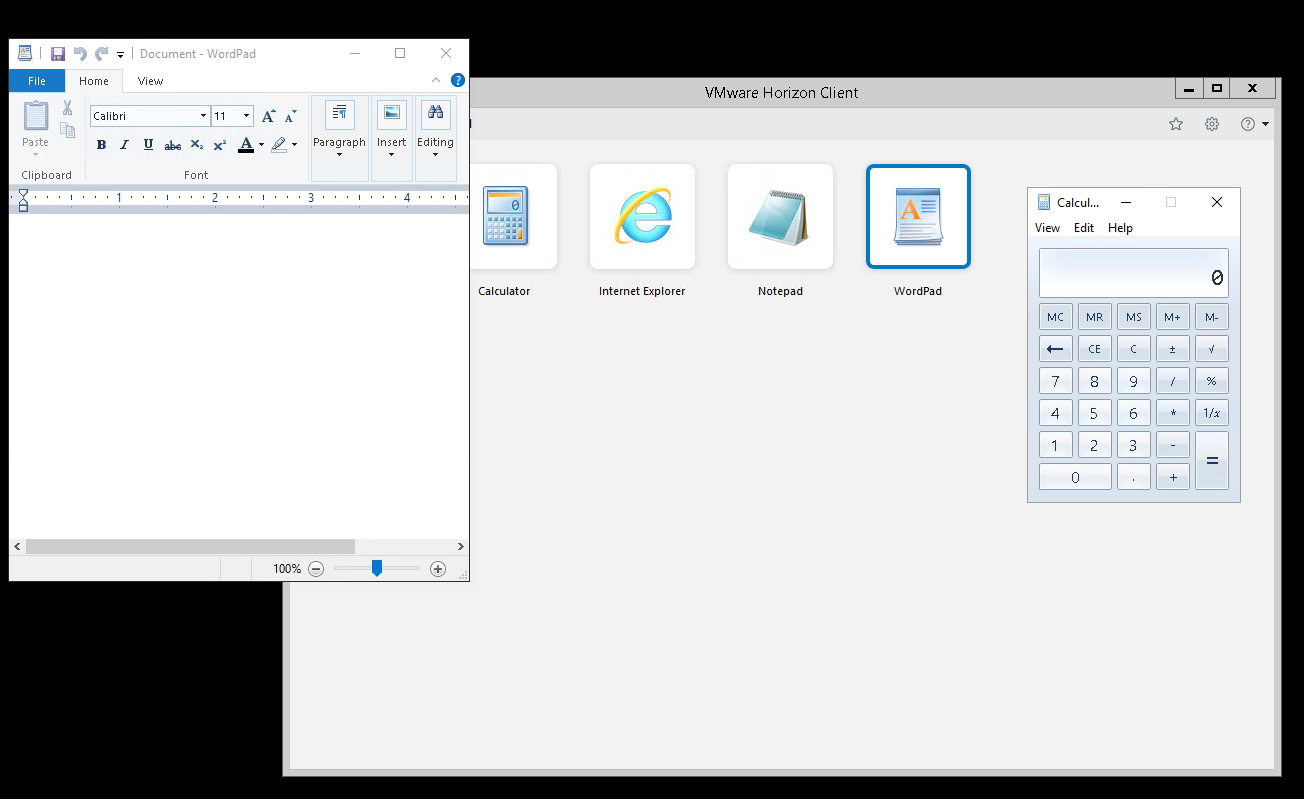Click the backspace arrow button in Calculator
This screenshot has width=1304, height=799.
point(1056,349)
